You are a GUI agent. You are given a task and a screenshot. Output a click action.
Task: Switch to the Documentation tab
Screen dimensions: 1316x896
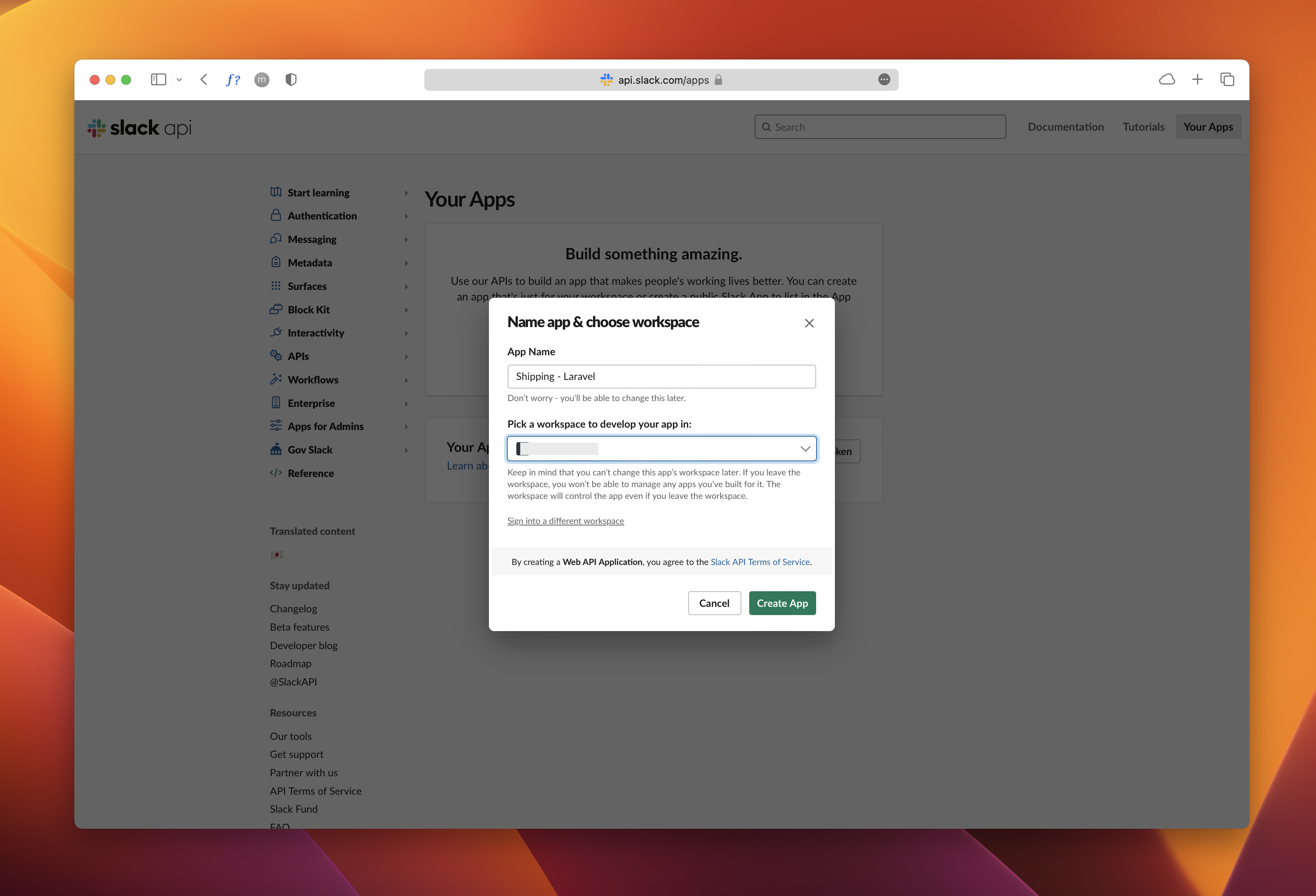tap(1066, 127)
